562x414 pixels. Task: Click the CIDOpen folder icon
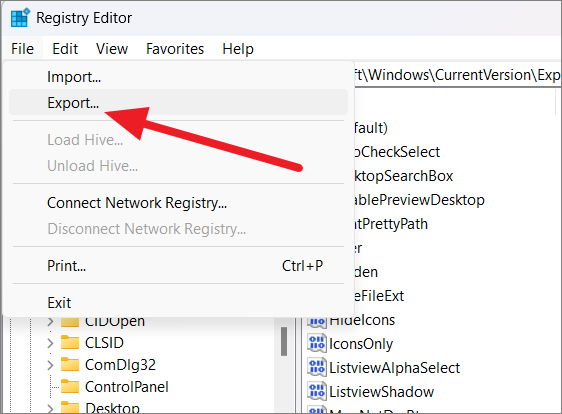70,322
